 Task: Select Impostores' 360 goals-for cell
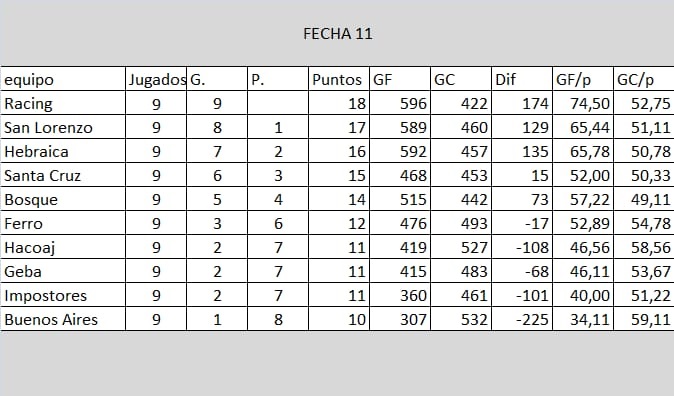(400, 295)
